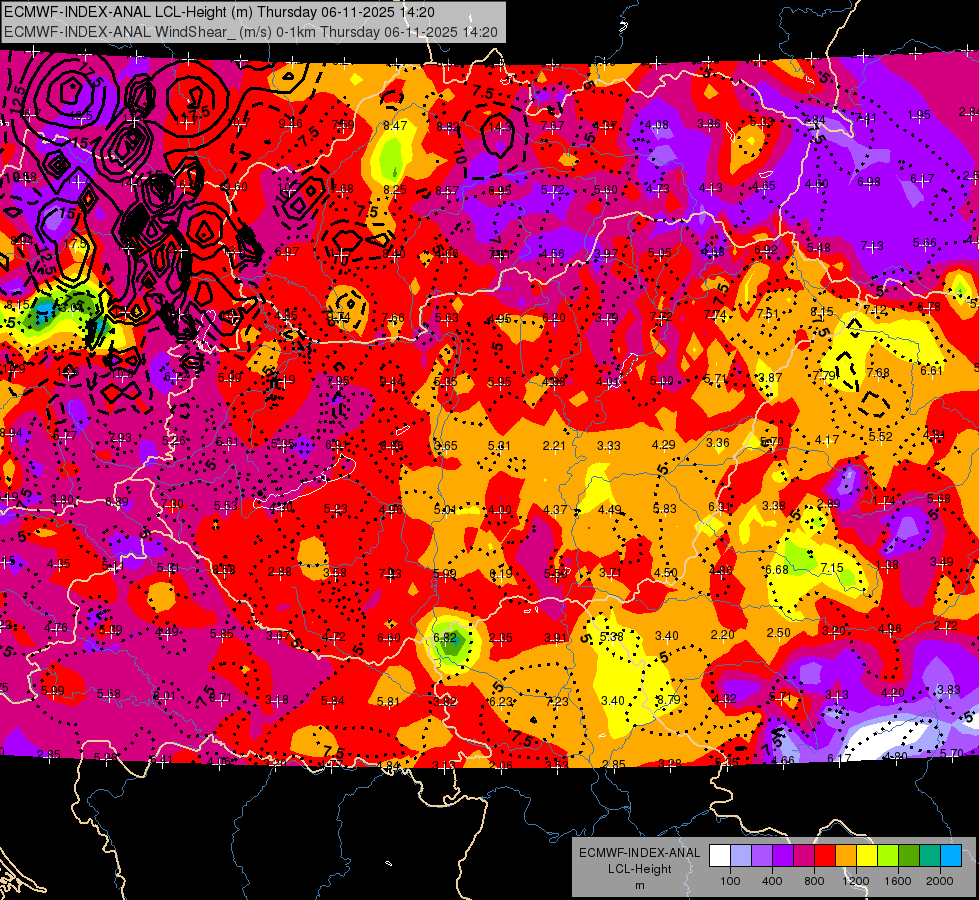
Task: Click the grid value 1.74
Action: point(884,500)
